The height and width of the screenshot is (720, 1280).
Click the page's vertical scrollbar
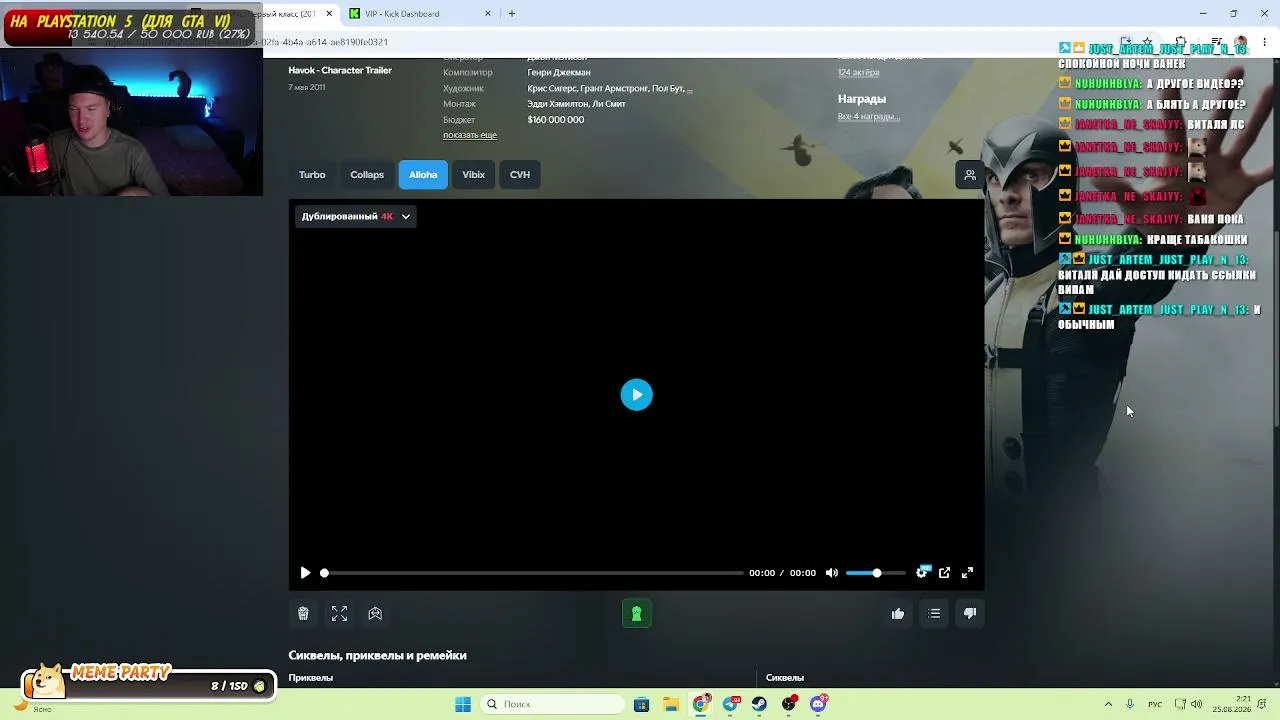tap(1276, 330)
